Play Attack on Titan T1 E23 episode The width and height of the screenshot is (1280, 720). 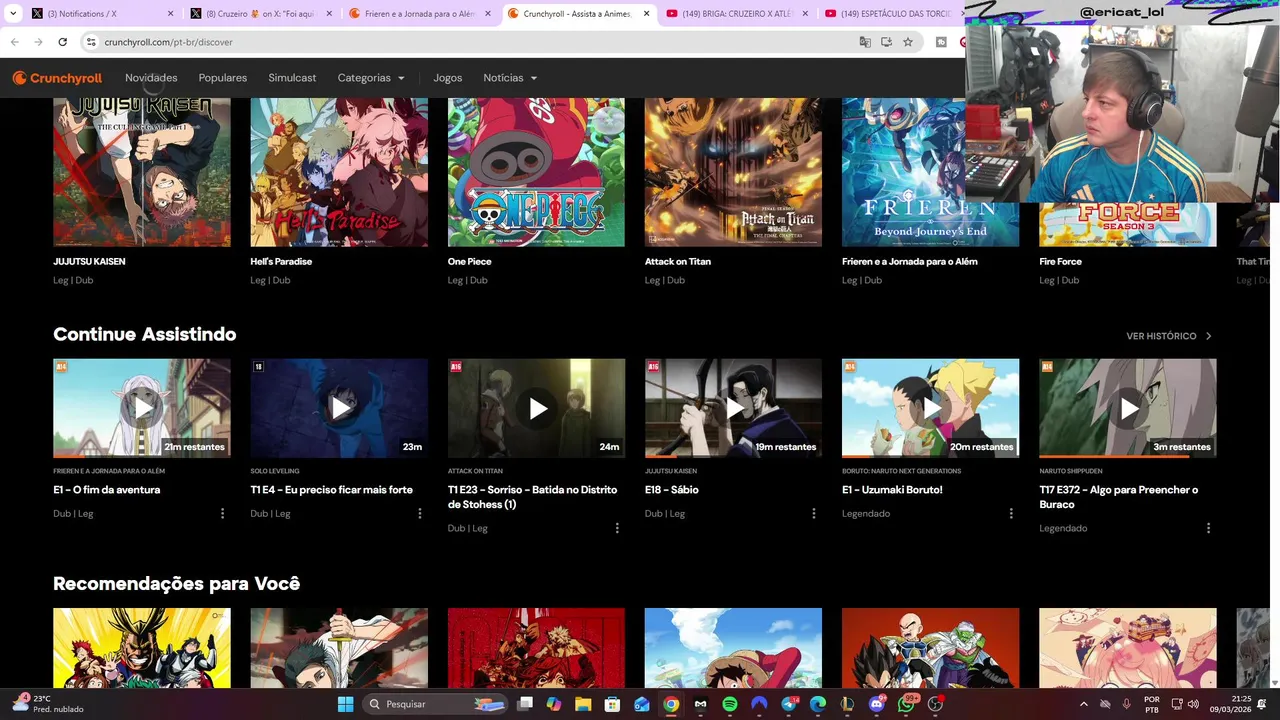point(536,408)
